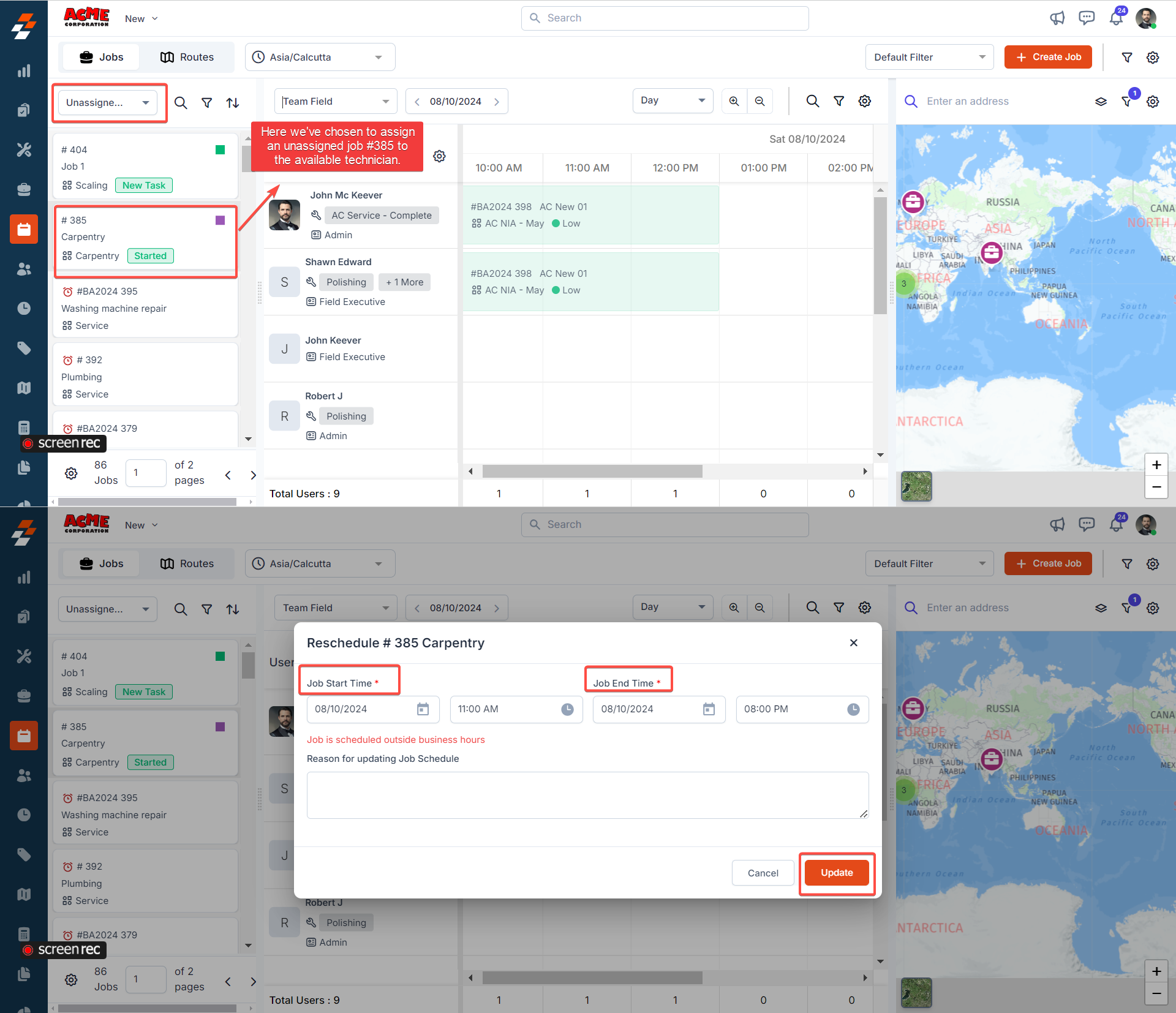
Task: Toggle the satellite map view thumbnail
Action: click(x=916, y=486)
